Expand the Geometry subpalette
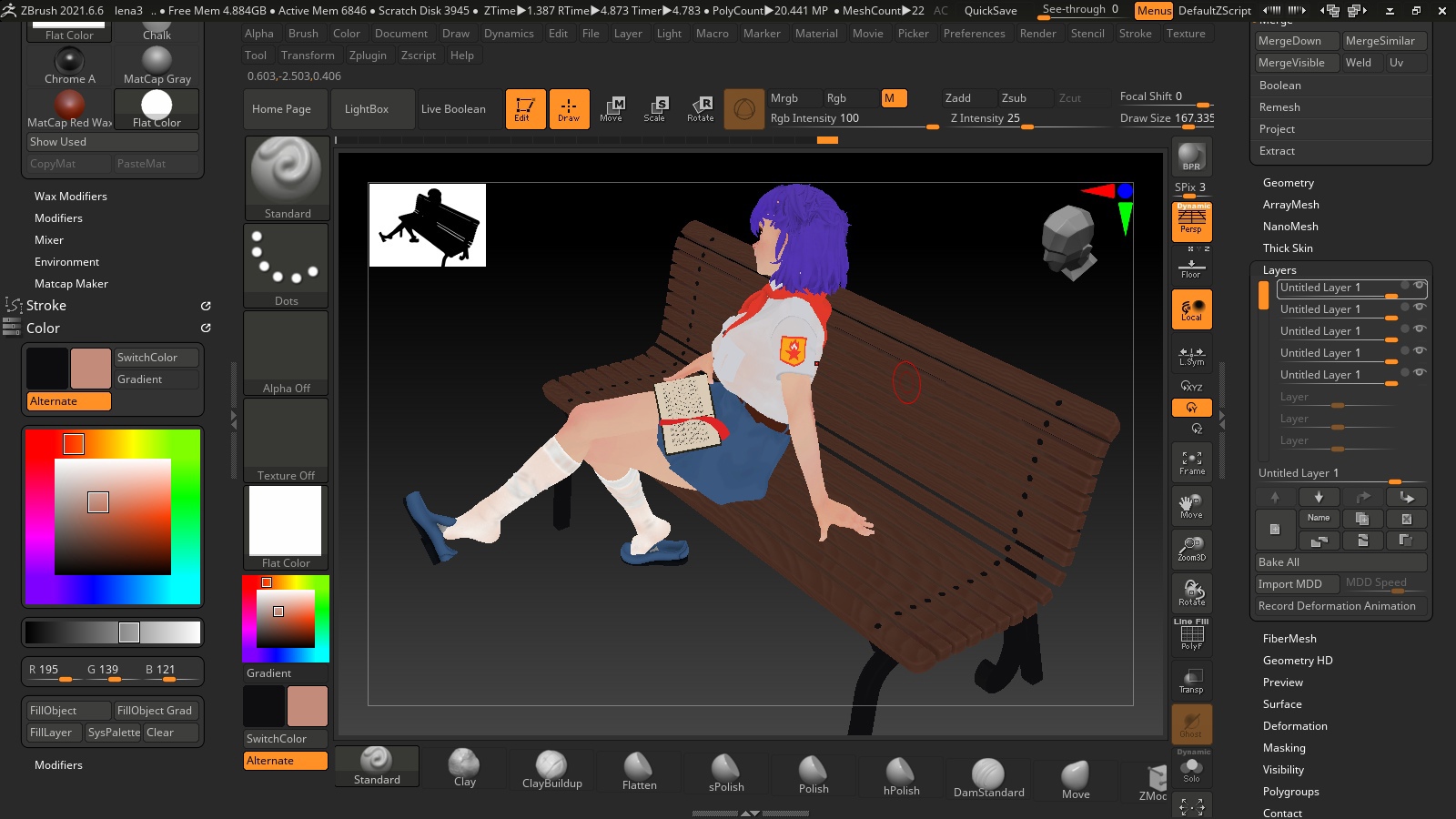 click(x=1288, y=183)
